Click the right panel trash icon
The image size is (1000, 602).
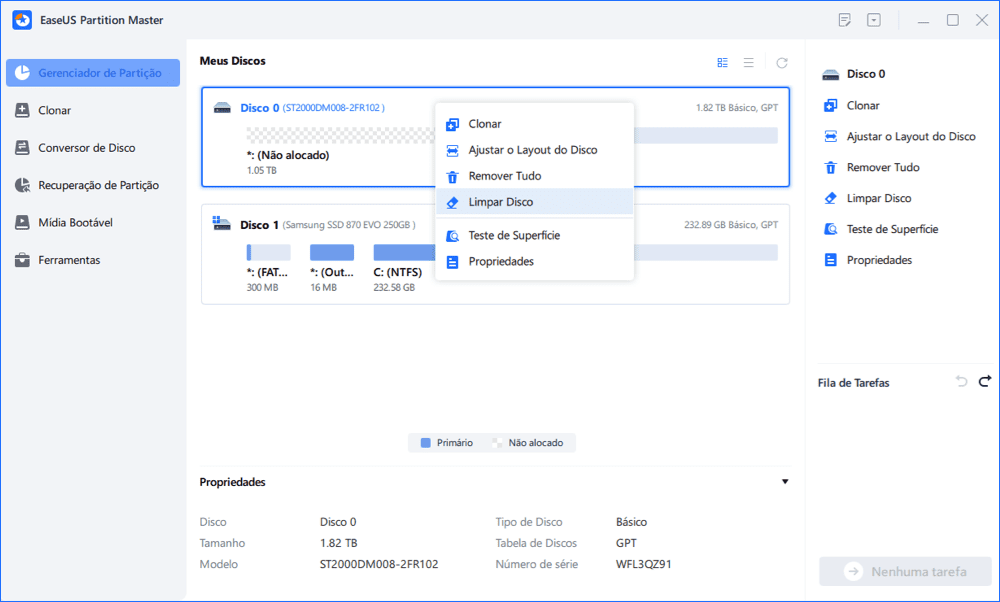click(830, 167)
